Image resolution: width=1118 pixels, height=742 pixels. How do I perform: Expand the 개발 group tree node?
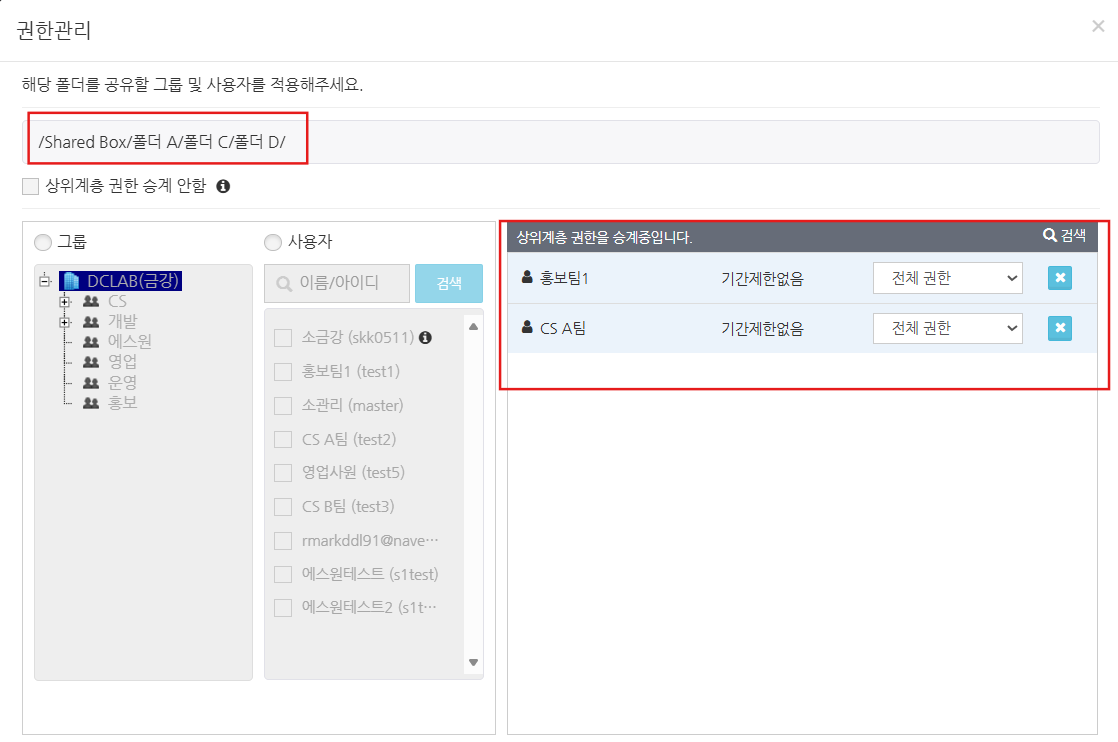tap(65, 321)
